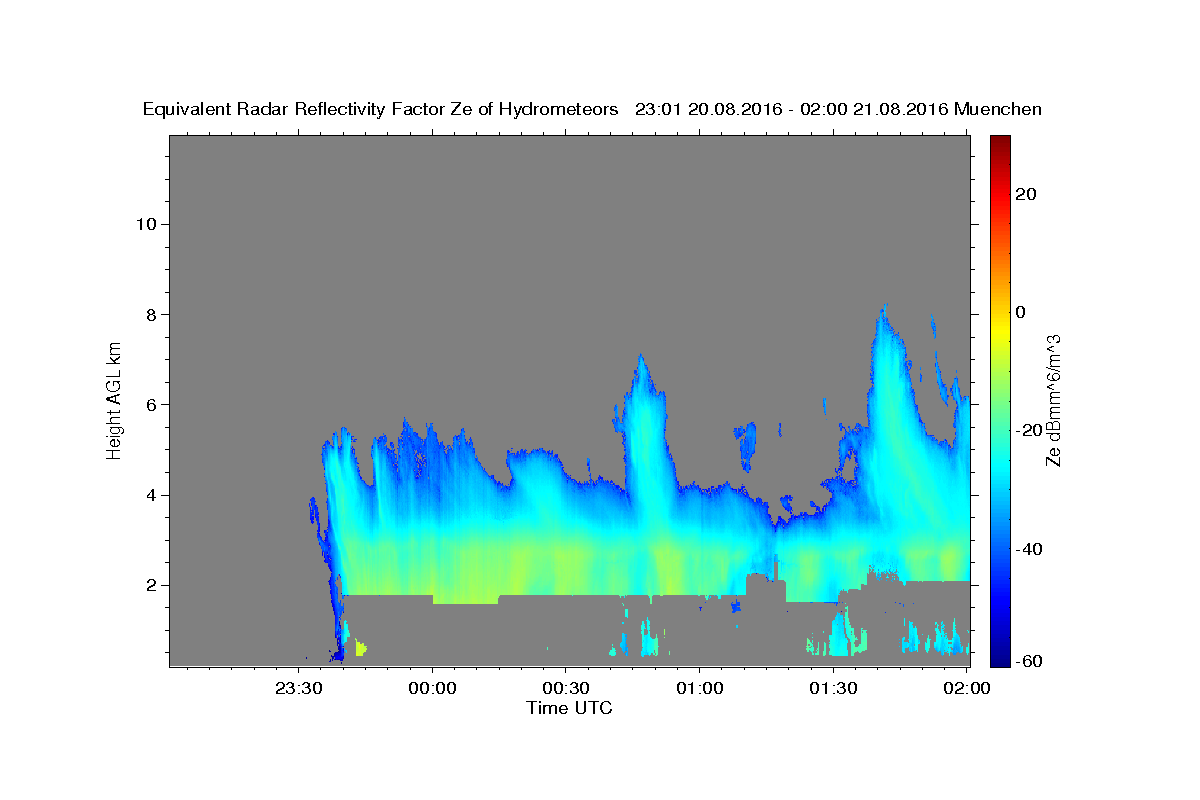The width and height of the screenshot is (1200, 800).
Task: Click the cloud tower peak near 00:47
Action: [641, 363]
